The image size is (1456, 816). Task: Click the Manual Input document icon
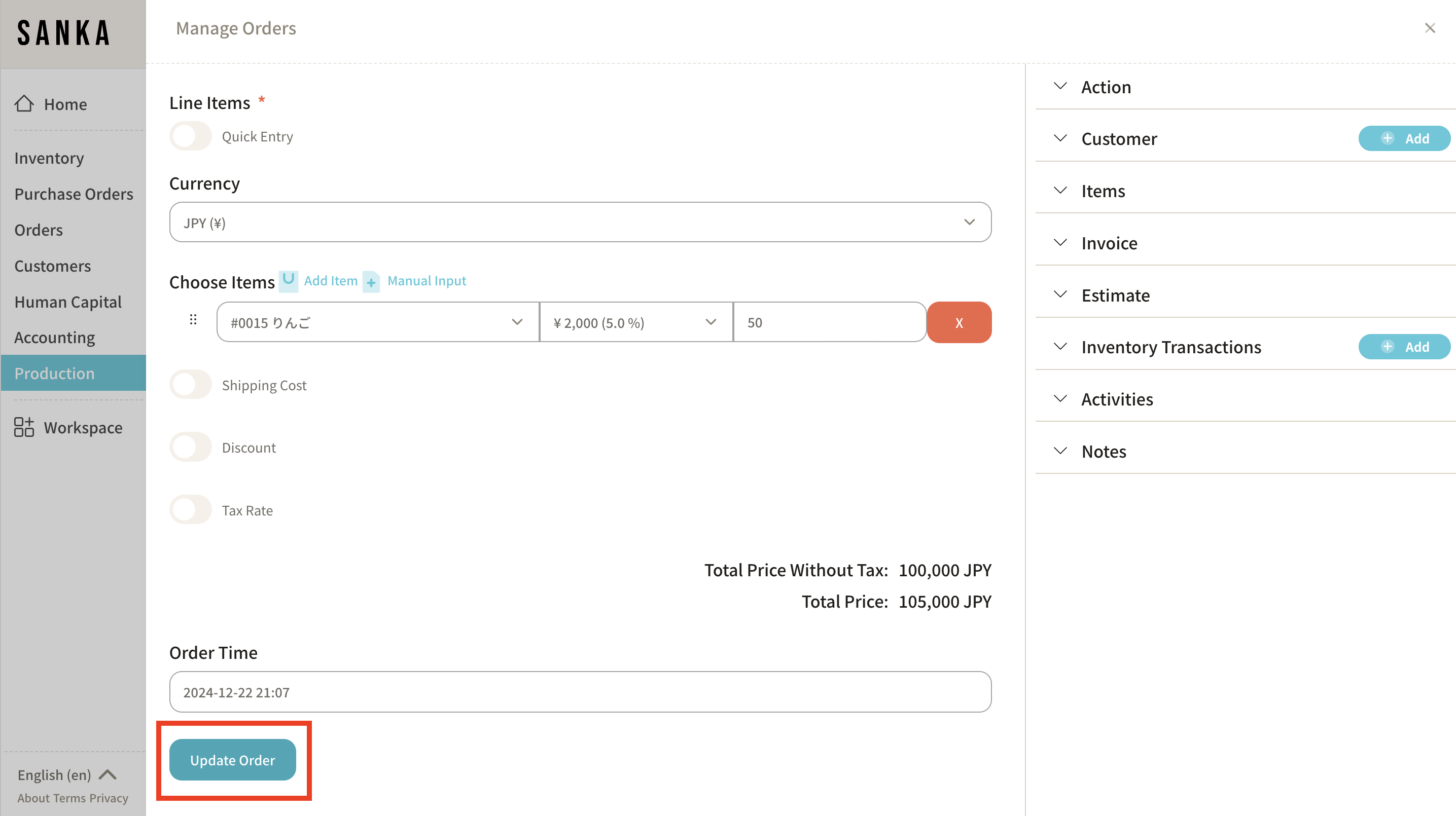point(371,281)
